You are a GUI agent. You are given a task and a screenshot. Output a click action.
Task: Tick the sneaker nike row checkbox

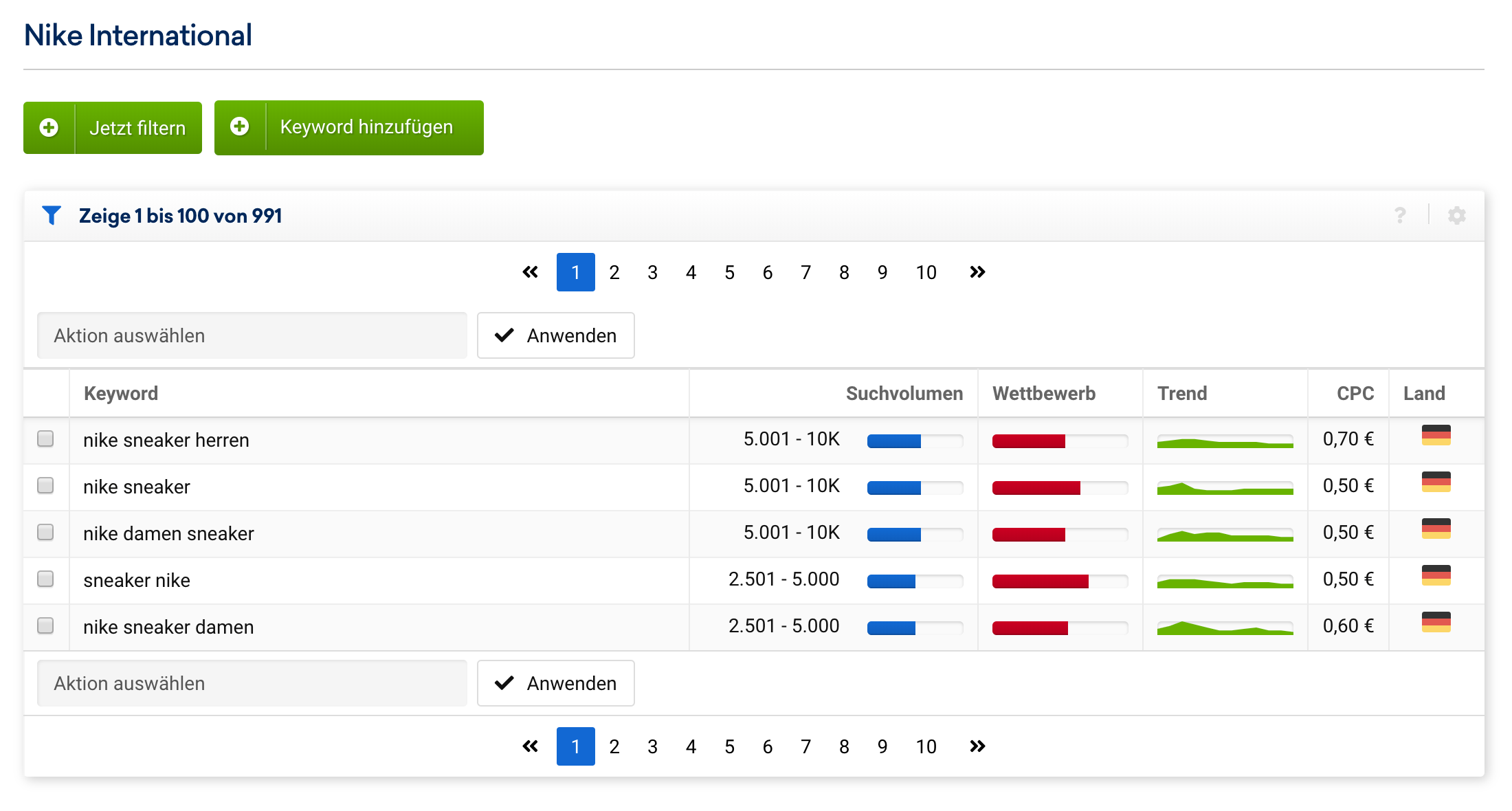45,579
